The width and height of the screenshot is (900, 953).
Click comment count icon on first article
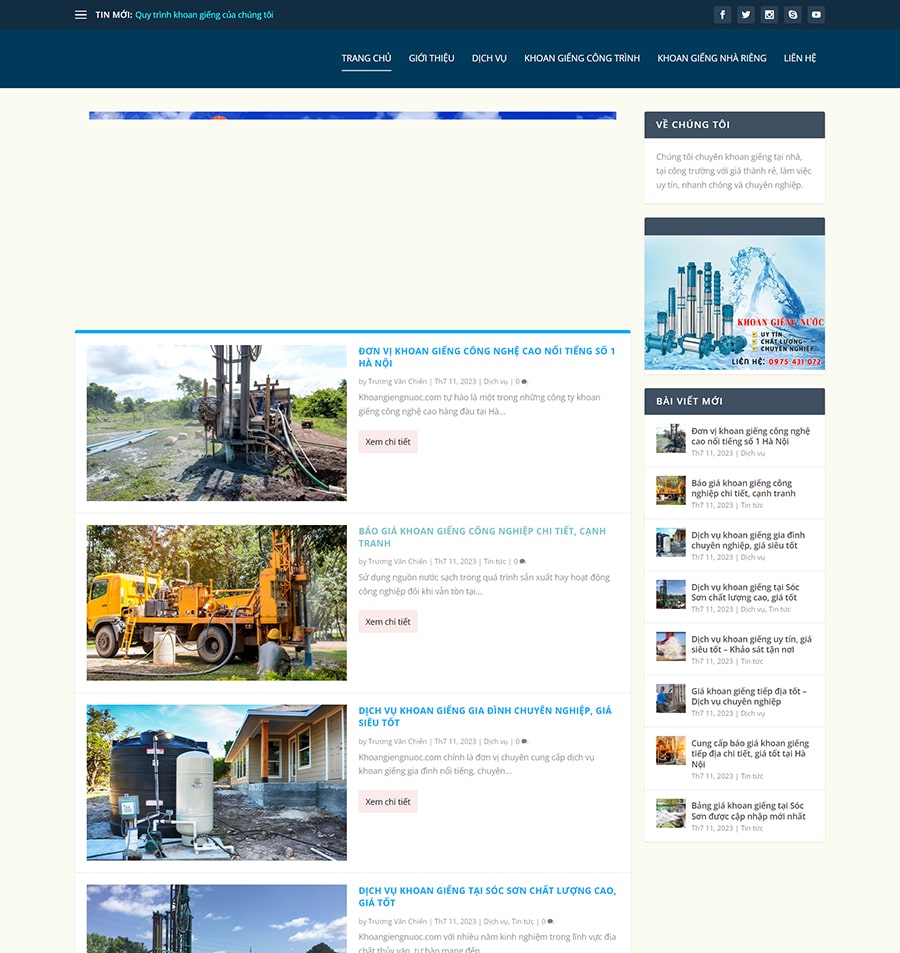pyautogui.click(x=521, y=382)
